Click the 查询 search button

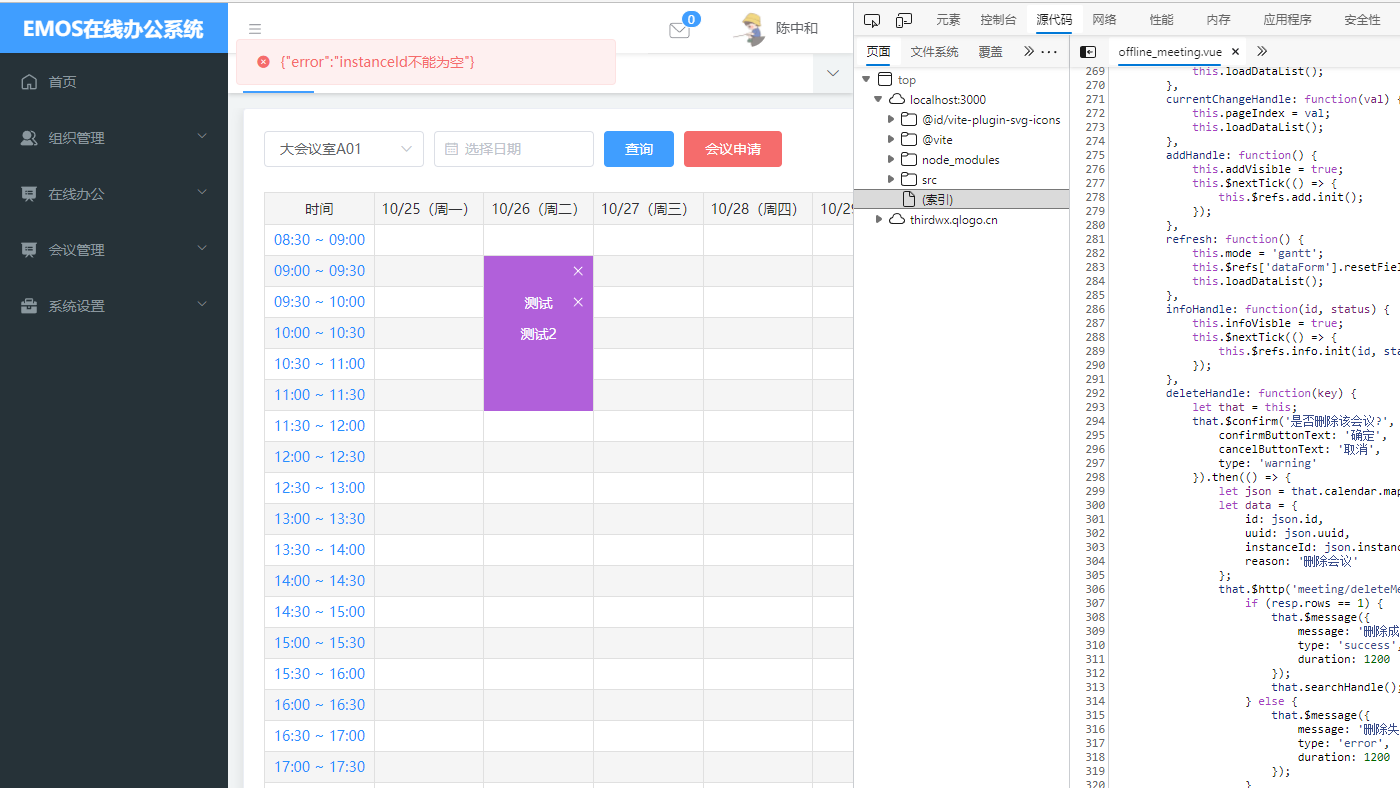pyautogui.click(x=639, y=149)
